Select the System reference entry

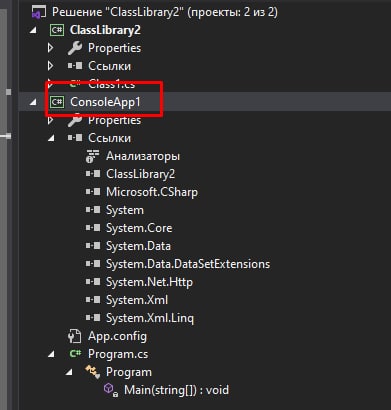[125, 210]
